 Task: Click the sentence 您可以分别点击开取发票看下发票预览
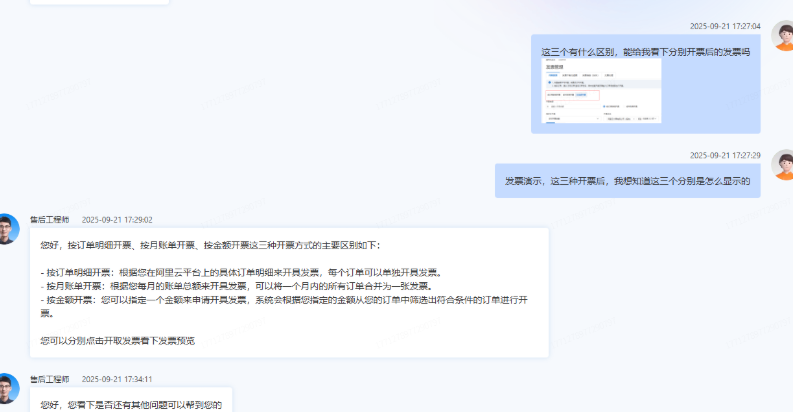click(117, 341)
